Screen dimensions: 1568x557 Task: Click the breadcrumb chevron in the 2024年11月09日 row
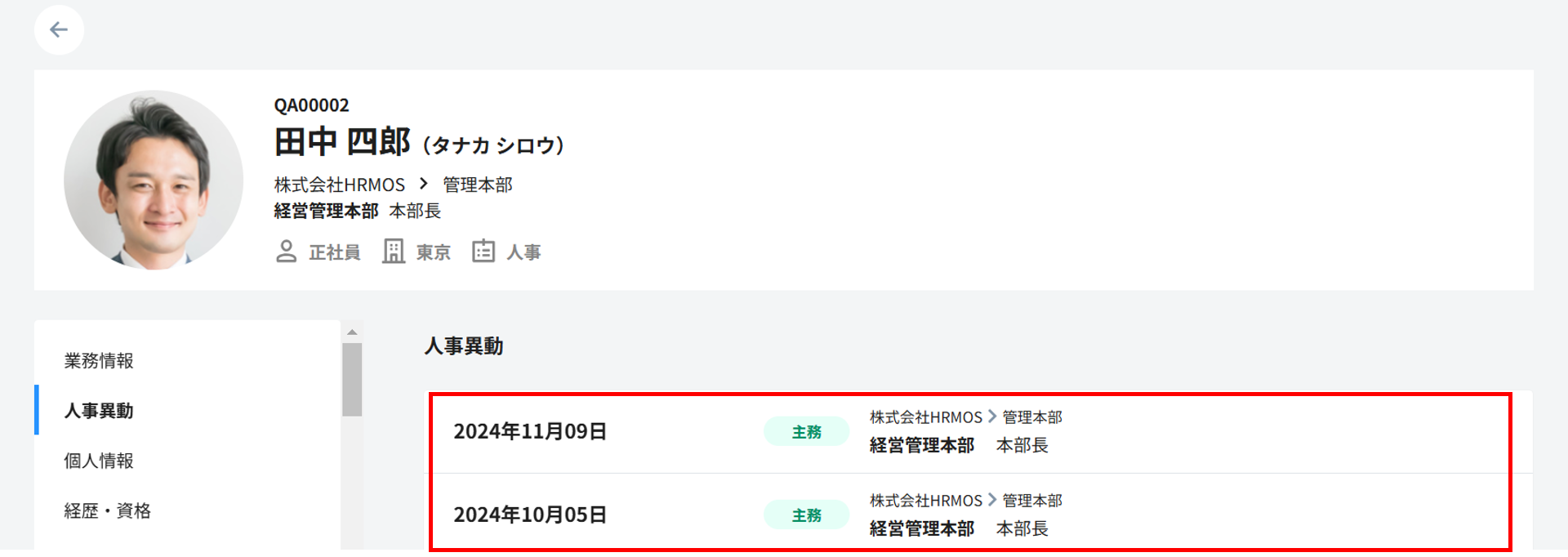(x=992, y=417)
